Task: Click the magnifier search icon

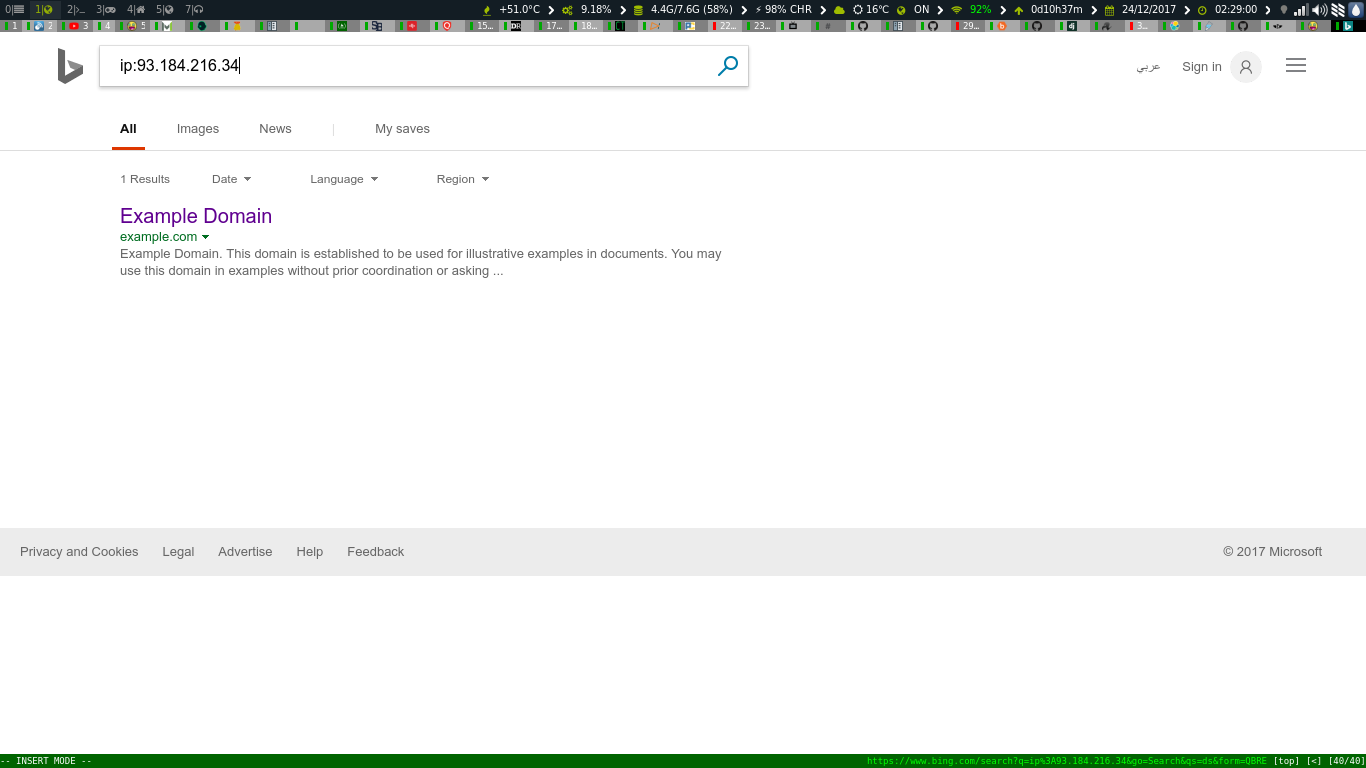Action: [728, 66]
